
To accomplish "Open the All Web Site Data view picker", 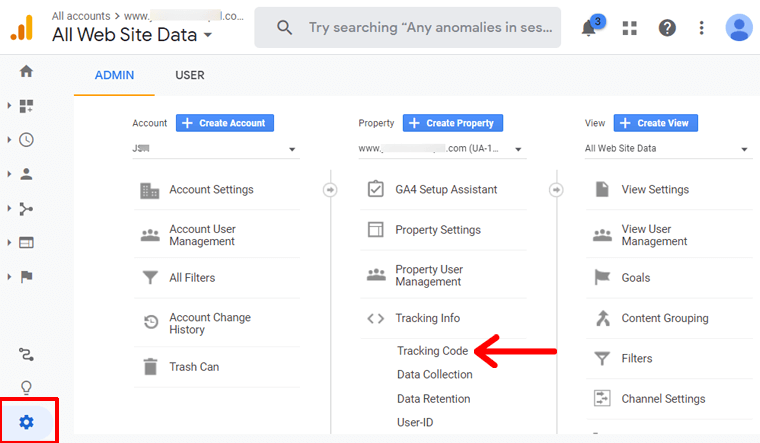I will 132,35.
